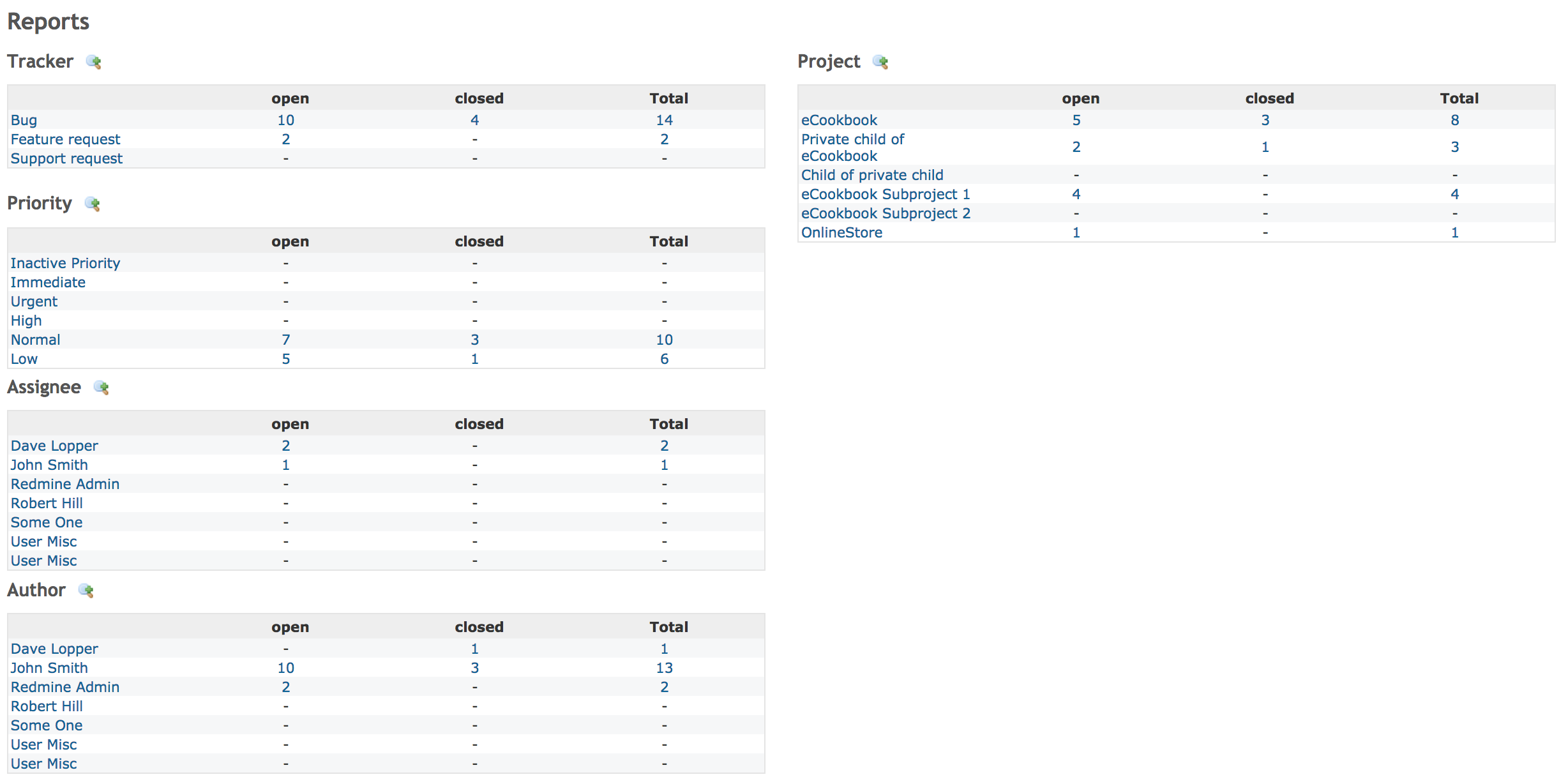
Task: Click closed count 3 for author John Smith
Action: [475, 668]
